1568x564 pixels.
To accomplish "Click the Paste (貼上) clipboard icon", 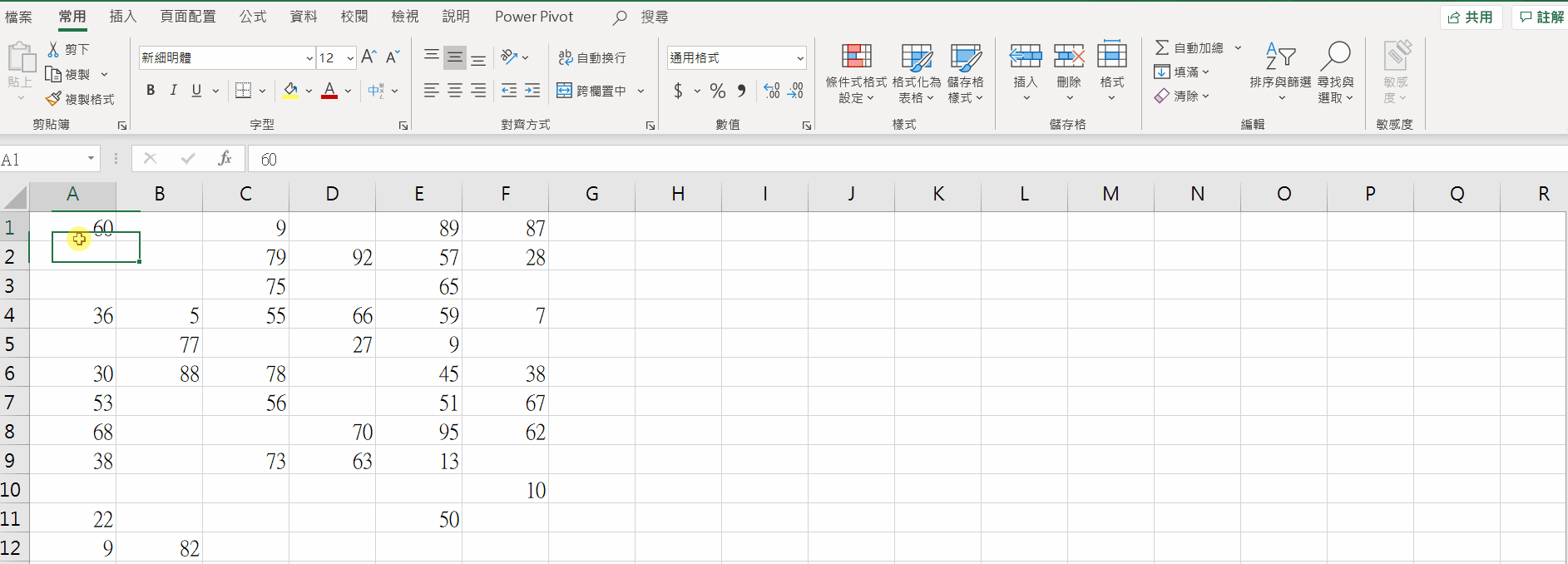I will 21,57.
